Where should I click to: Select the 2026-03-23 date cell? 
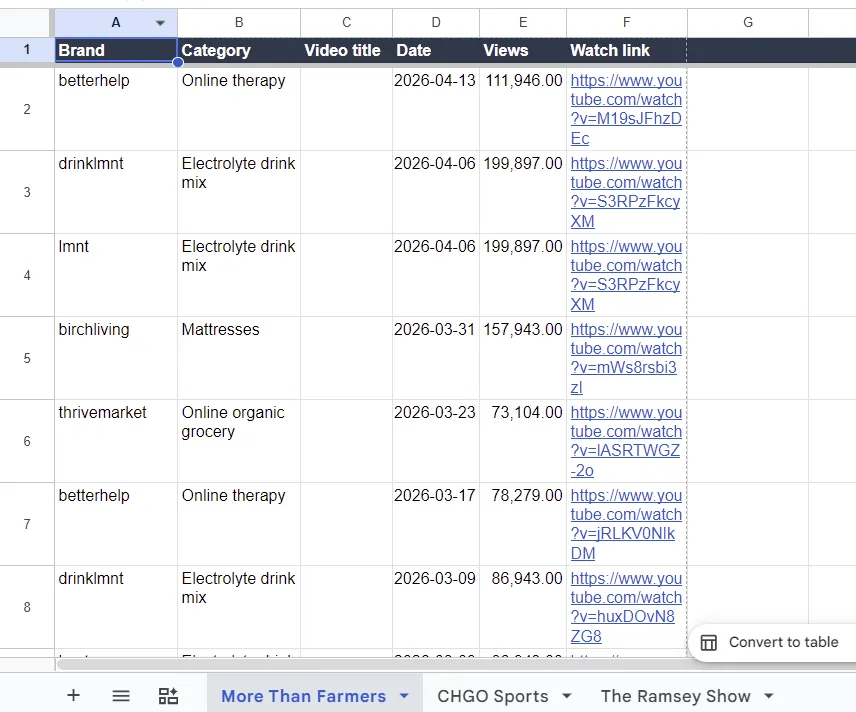coord(436,441)
